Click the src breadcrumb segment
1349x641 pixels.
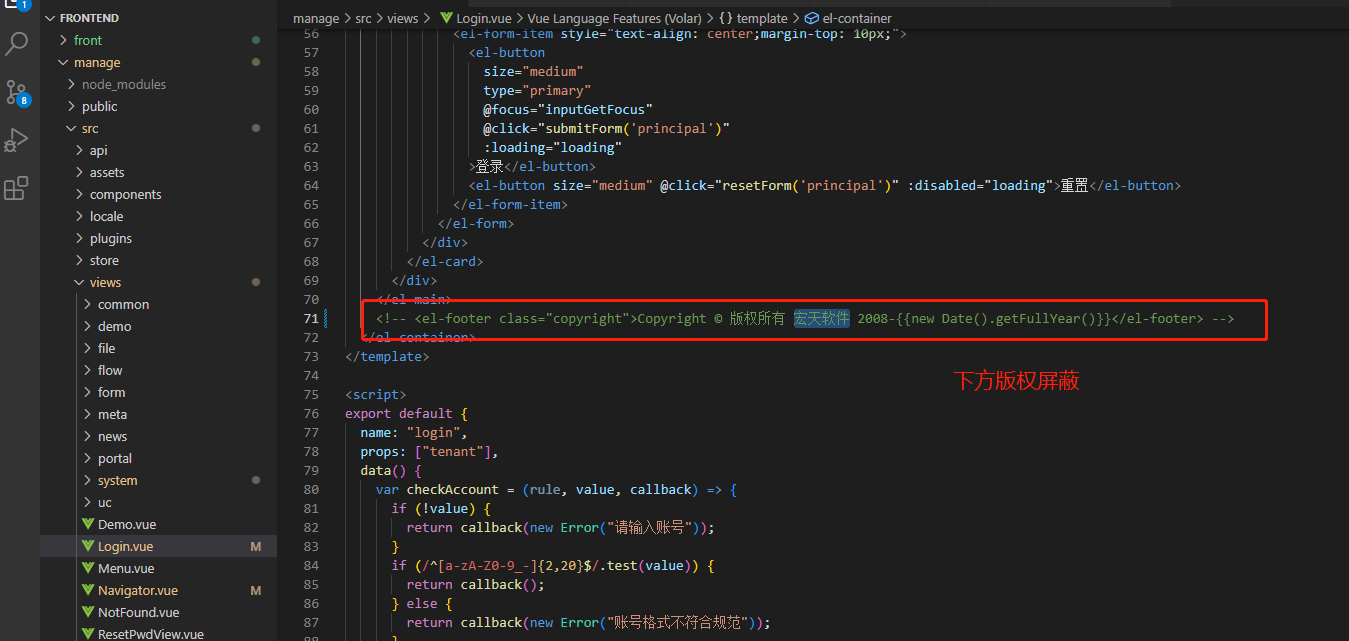[363, 18]
